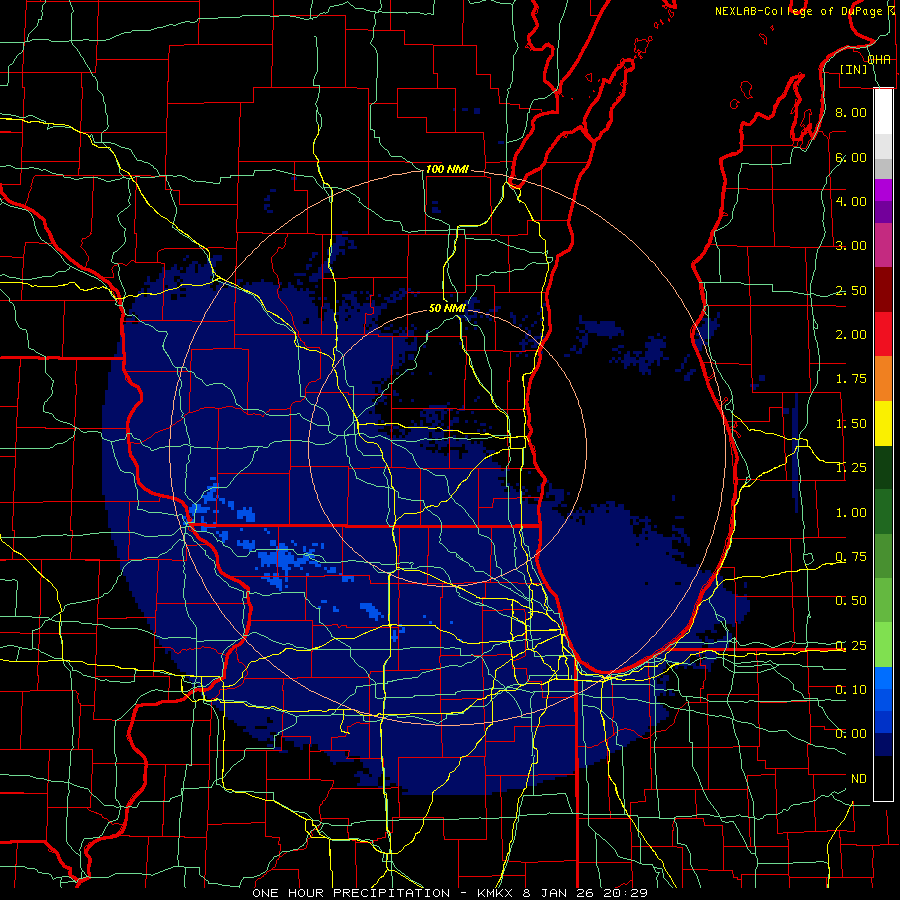Click the 6.00 legend value

pos(851,157)
